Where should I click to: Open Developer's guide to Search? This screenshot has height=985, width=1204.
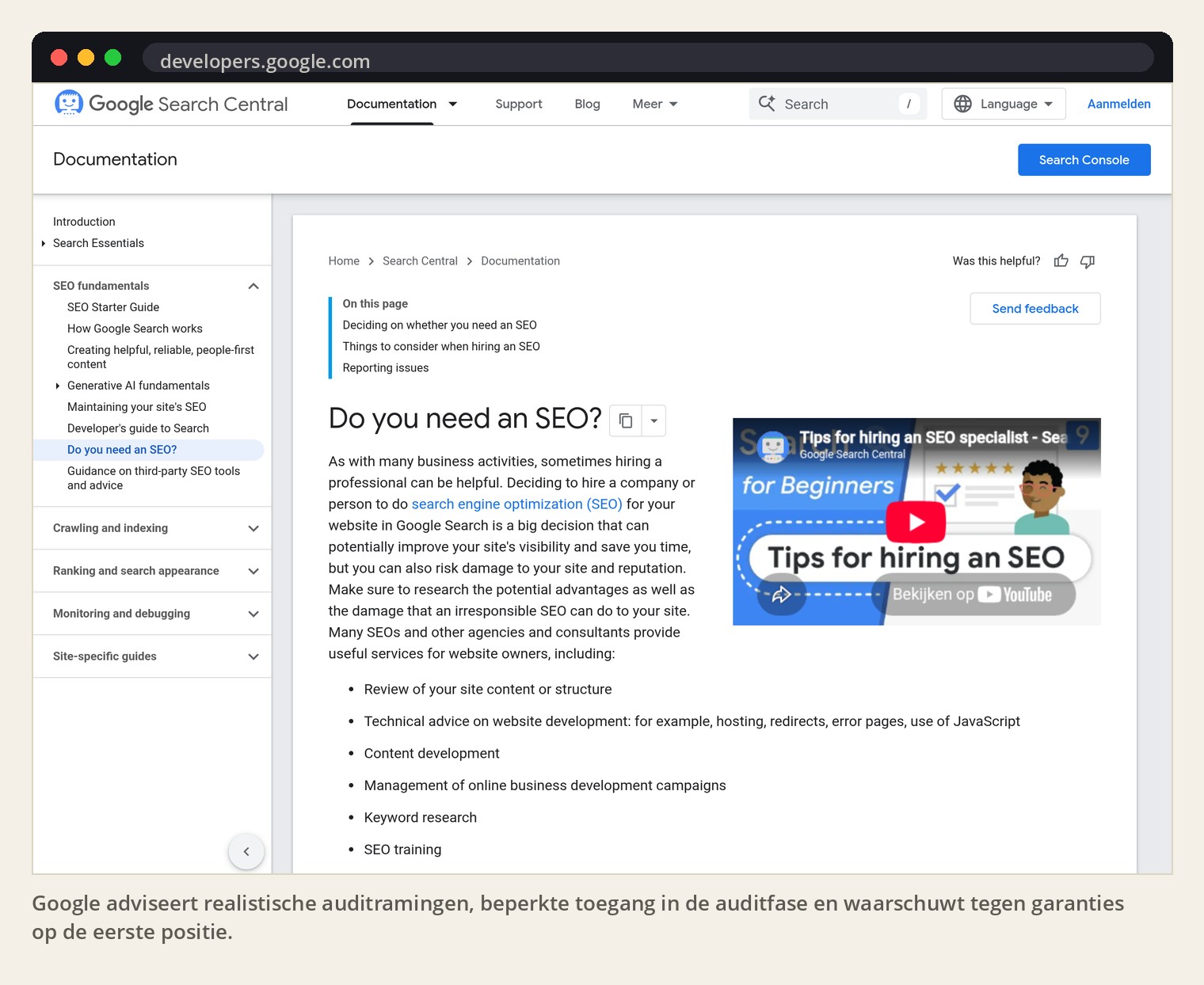point(138,428)
